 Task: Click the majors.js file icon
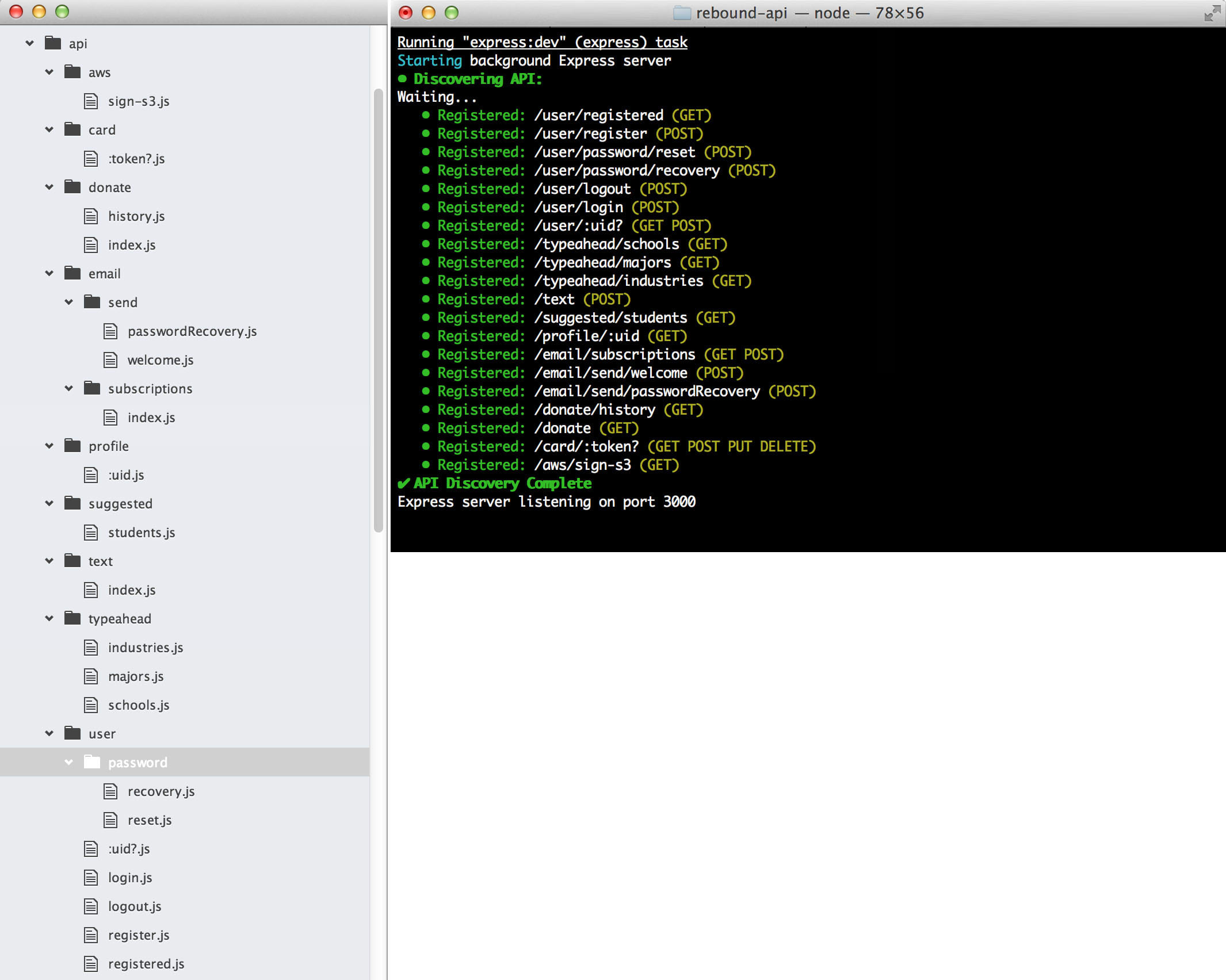point(91,676)
